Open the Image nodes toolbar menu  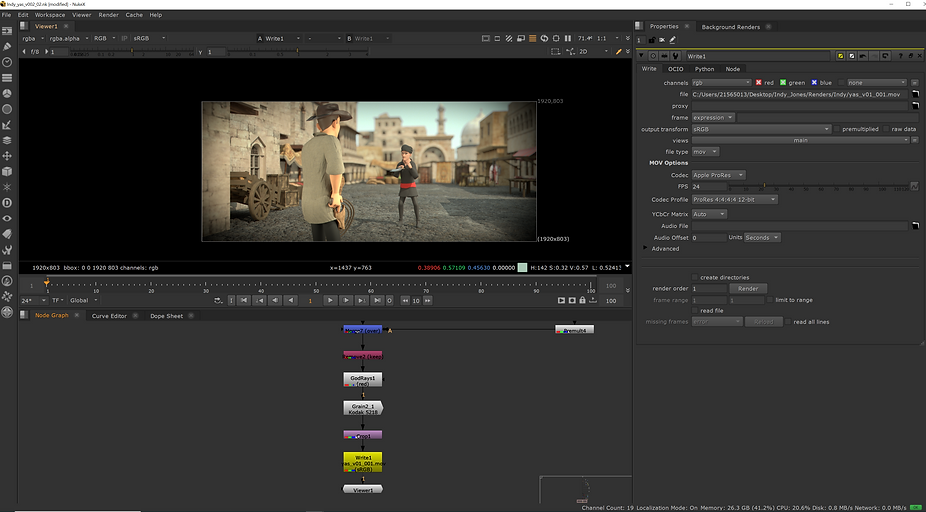7,30
